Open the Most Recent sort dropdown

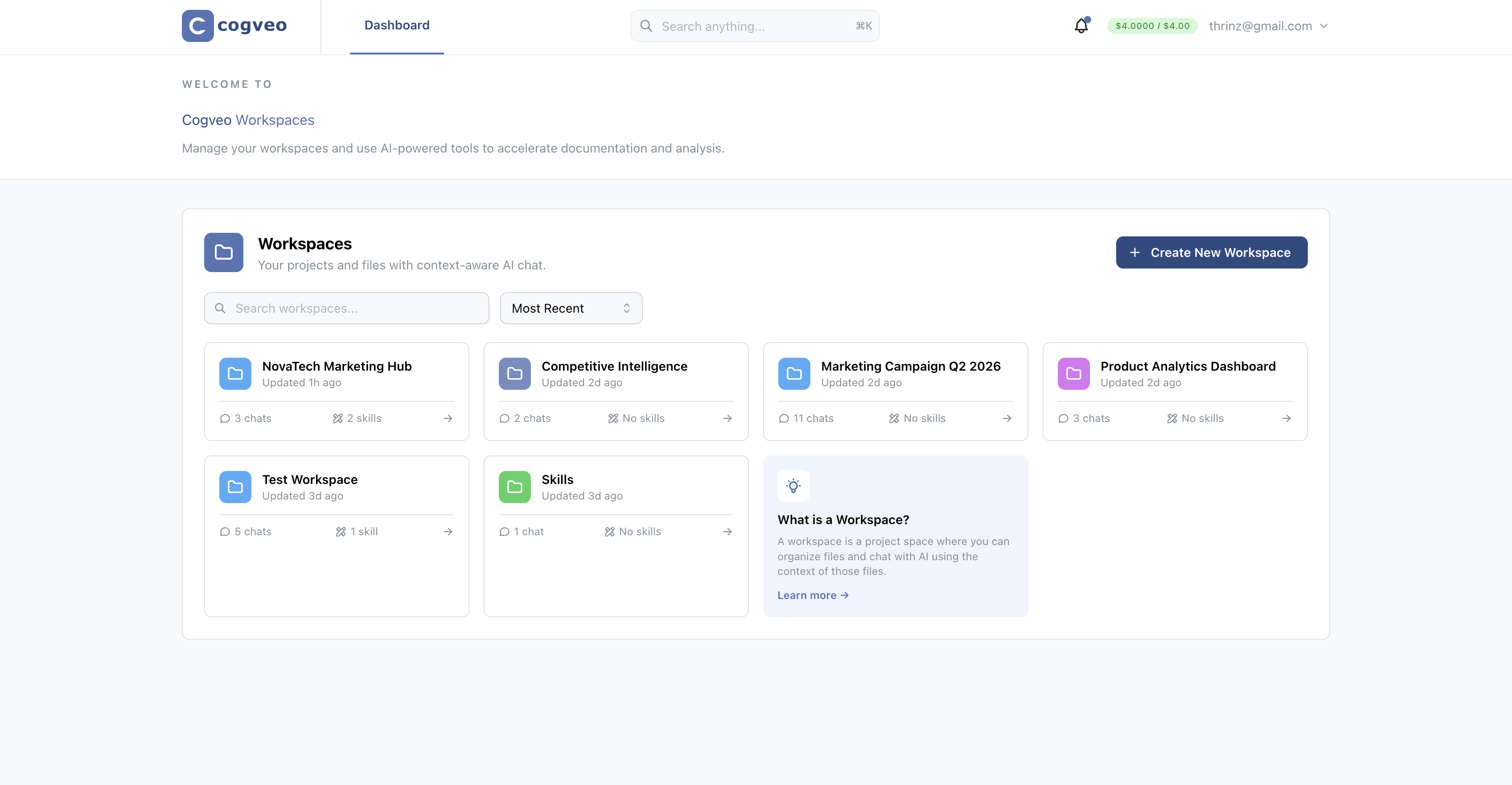coord(571,308)
